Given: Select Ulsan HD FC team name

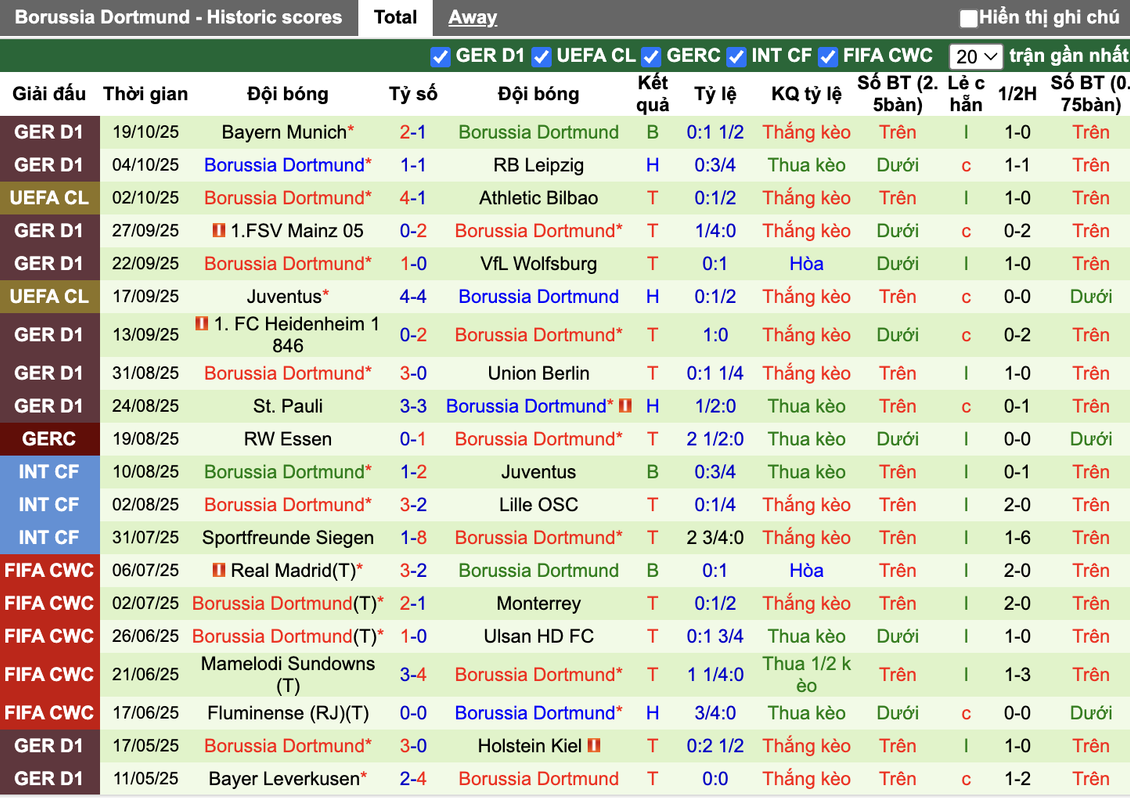Looking at the screenshot, I should pyautogui.click(x=538, y=636).
